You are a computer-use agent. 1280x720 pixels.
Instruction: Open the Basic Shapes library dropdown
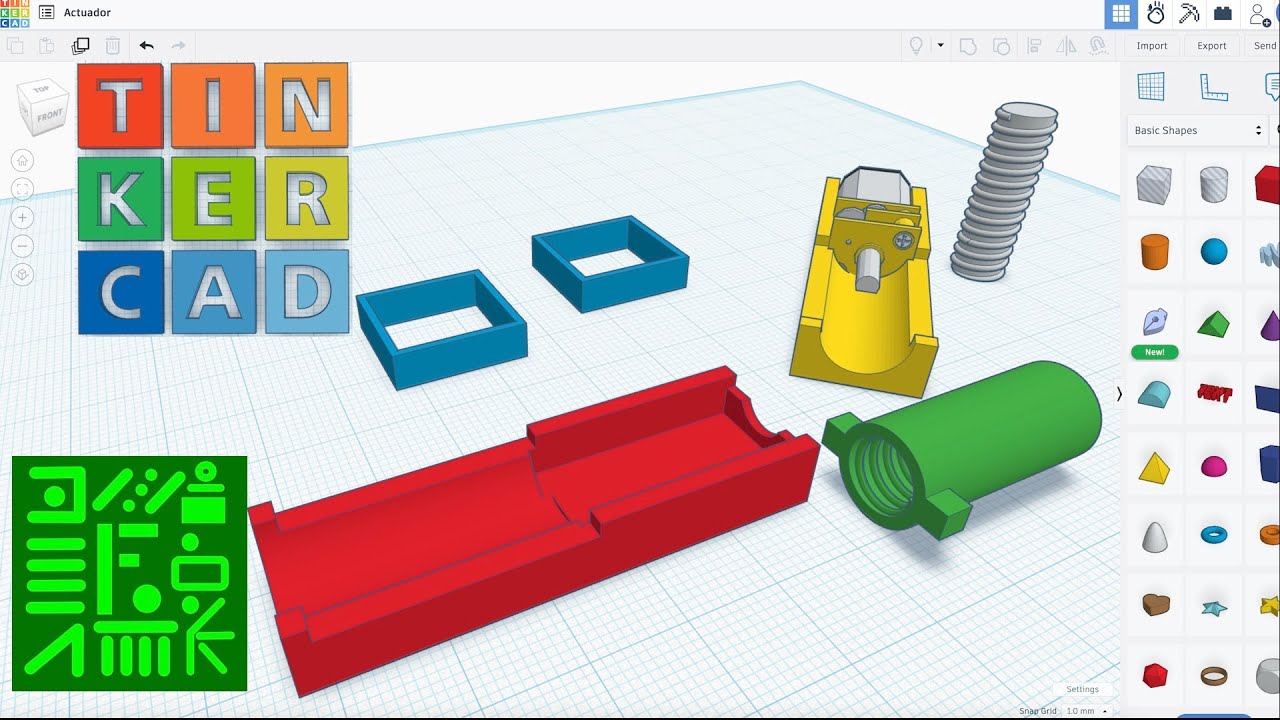click(1197, 130)
